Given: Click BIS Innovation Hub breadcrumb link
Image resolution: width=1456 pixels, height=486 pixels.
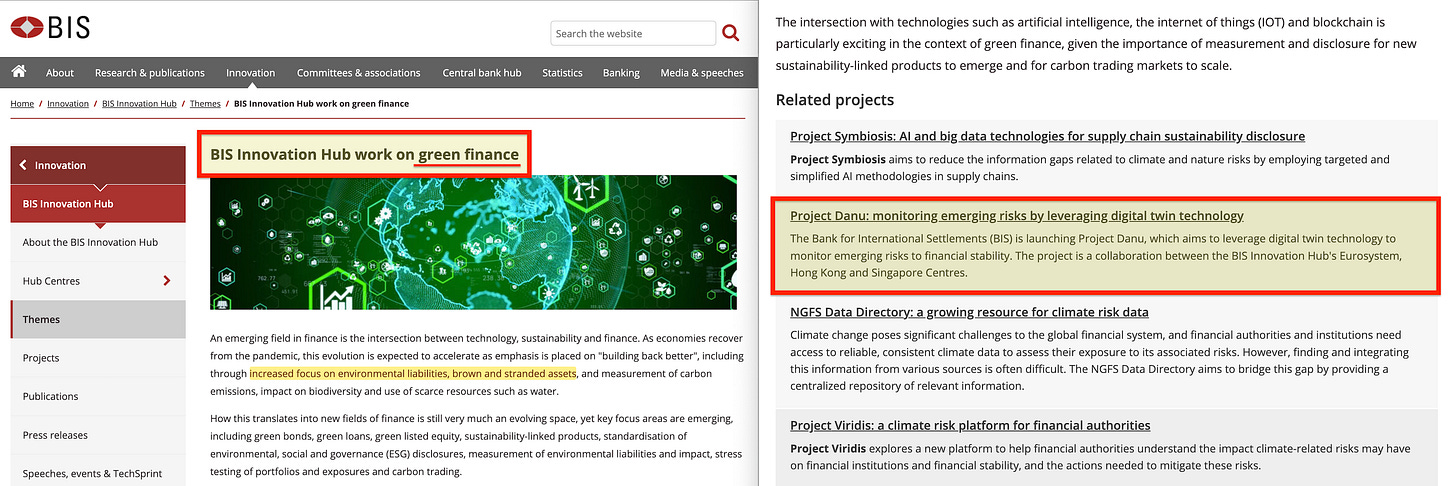Looking at the screenshot, I should [139, 103].
